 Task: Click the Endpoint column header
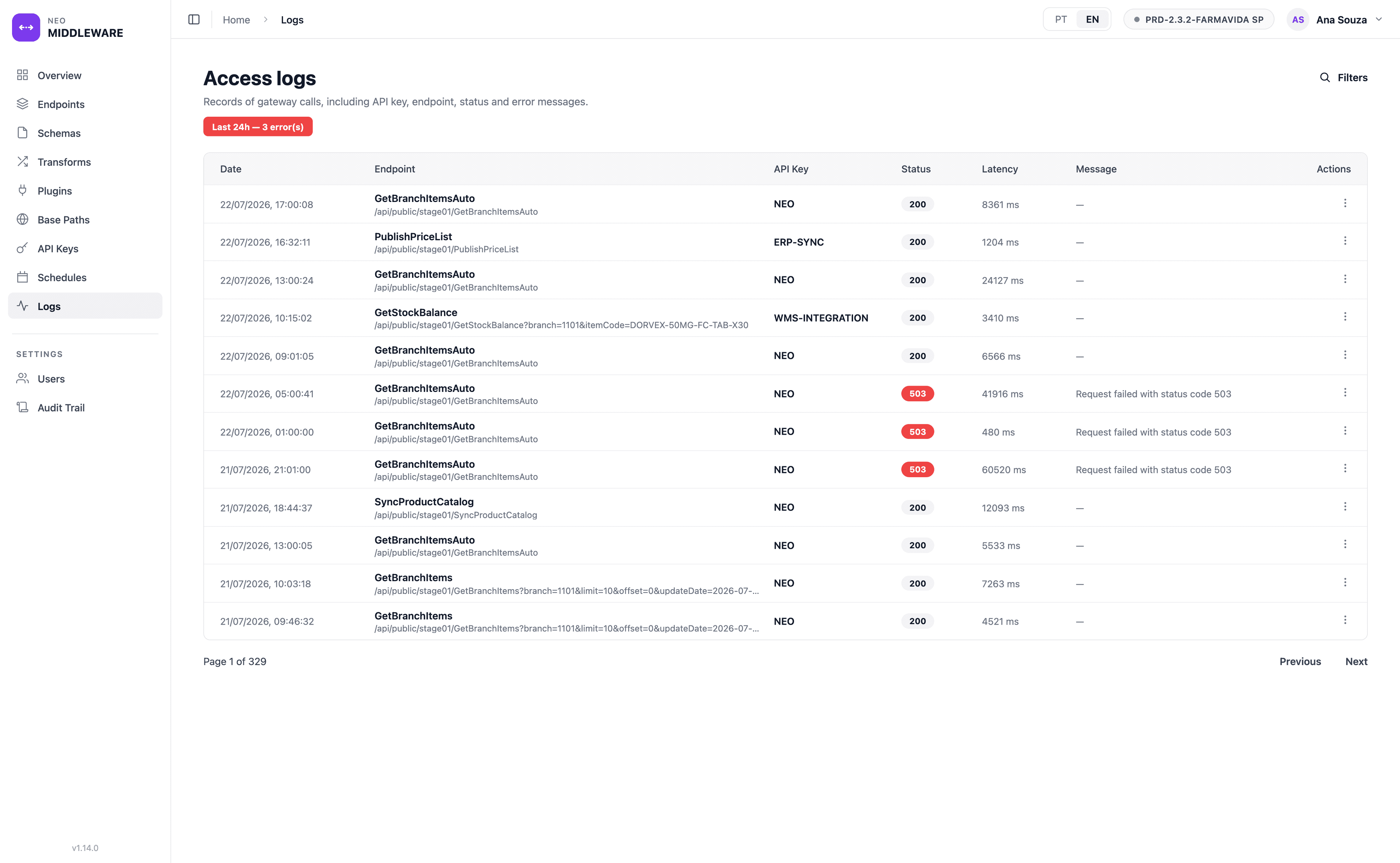click(x=394, y=169)
